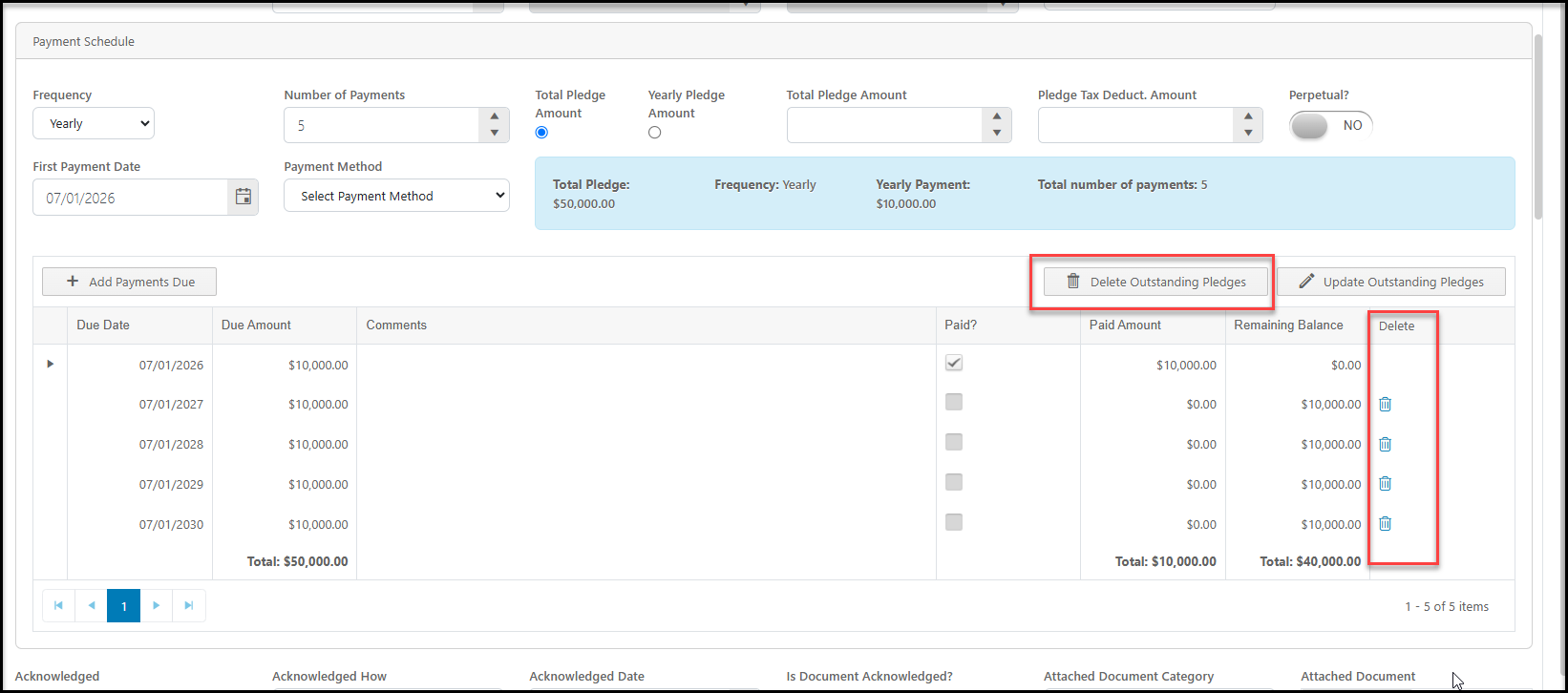The width and height of the screenshot is (1568, 693).
Task: Check Paid box for 07/01/2030
Action: pyautogui.click(x=954, y=523)
